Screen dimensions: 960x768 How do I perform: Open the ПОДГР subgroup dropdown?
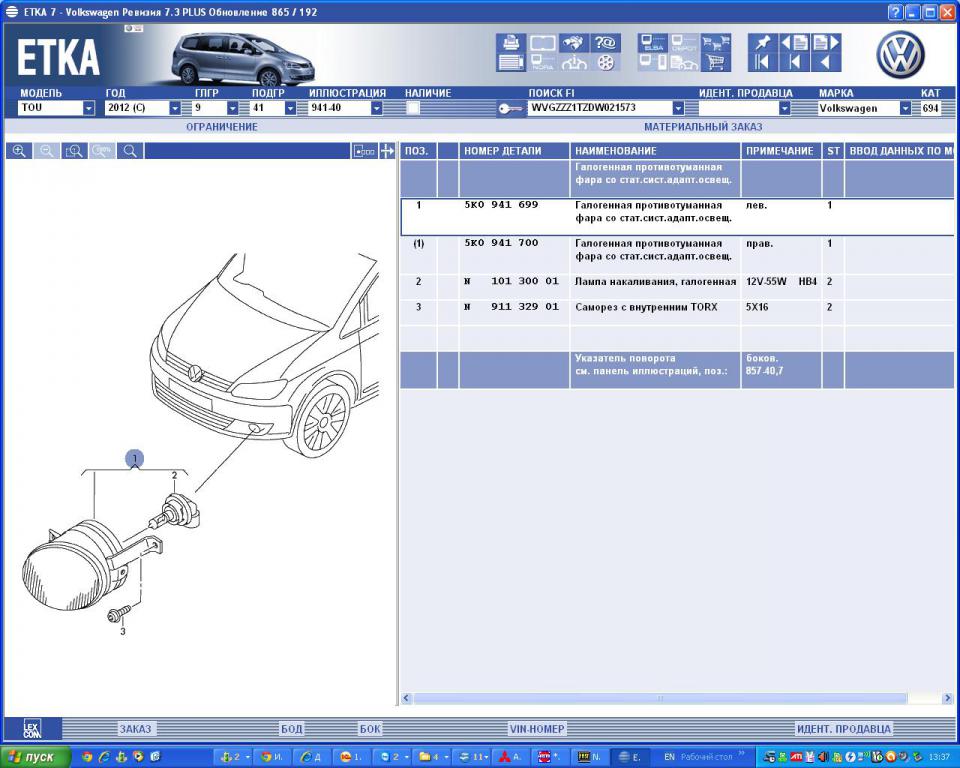290,108
